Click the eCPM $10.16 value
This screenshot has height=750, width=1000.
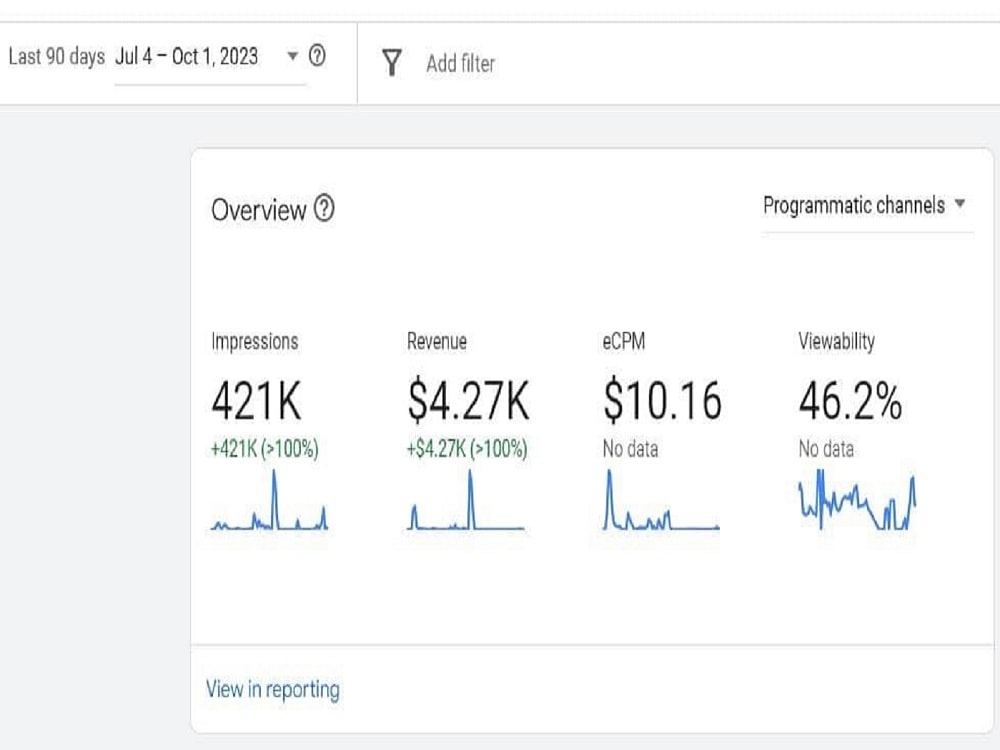pyautogui.click(x=662, y=401)
